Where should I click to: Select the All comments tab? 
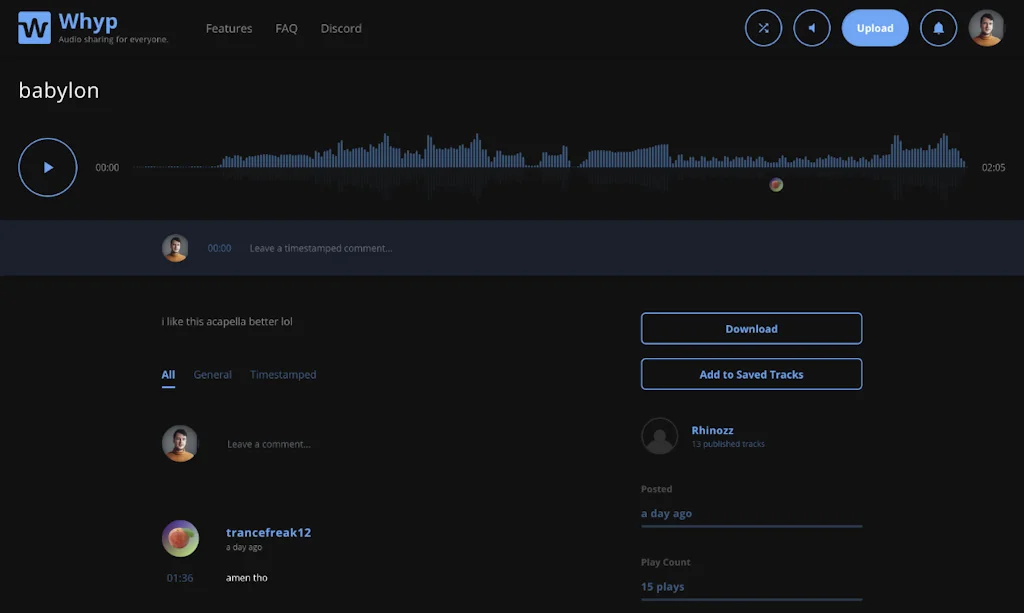pos(168,375)
